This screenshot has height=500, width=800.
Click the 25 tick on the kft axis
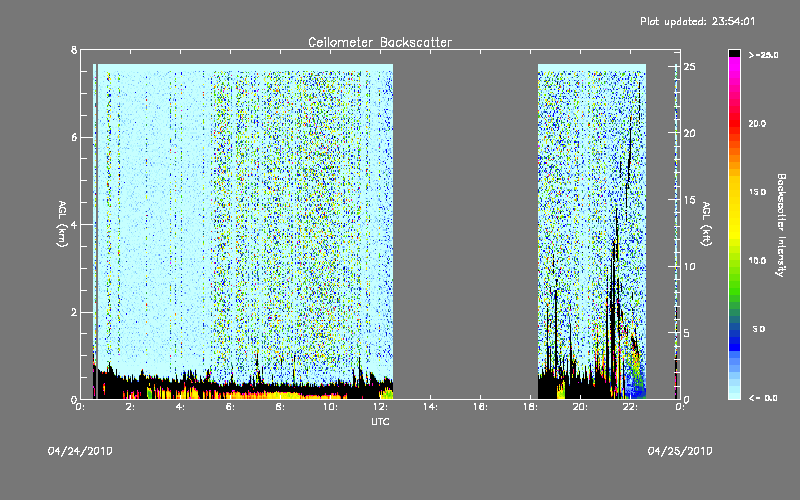coord(689,67)
